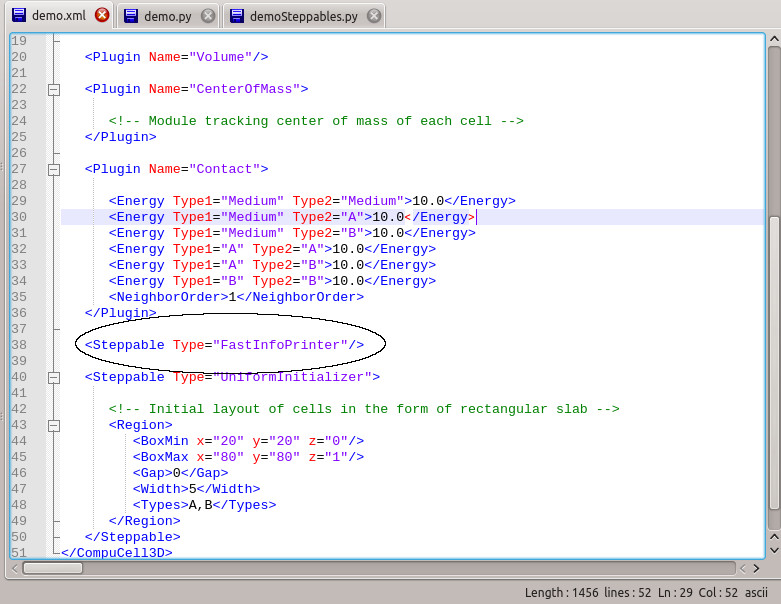Collapse the CenterOfMass plugin fold marker
This screenshot has height=604, width=781.
click(x=54, y=89)
